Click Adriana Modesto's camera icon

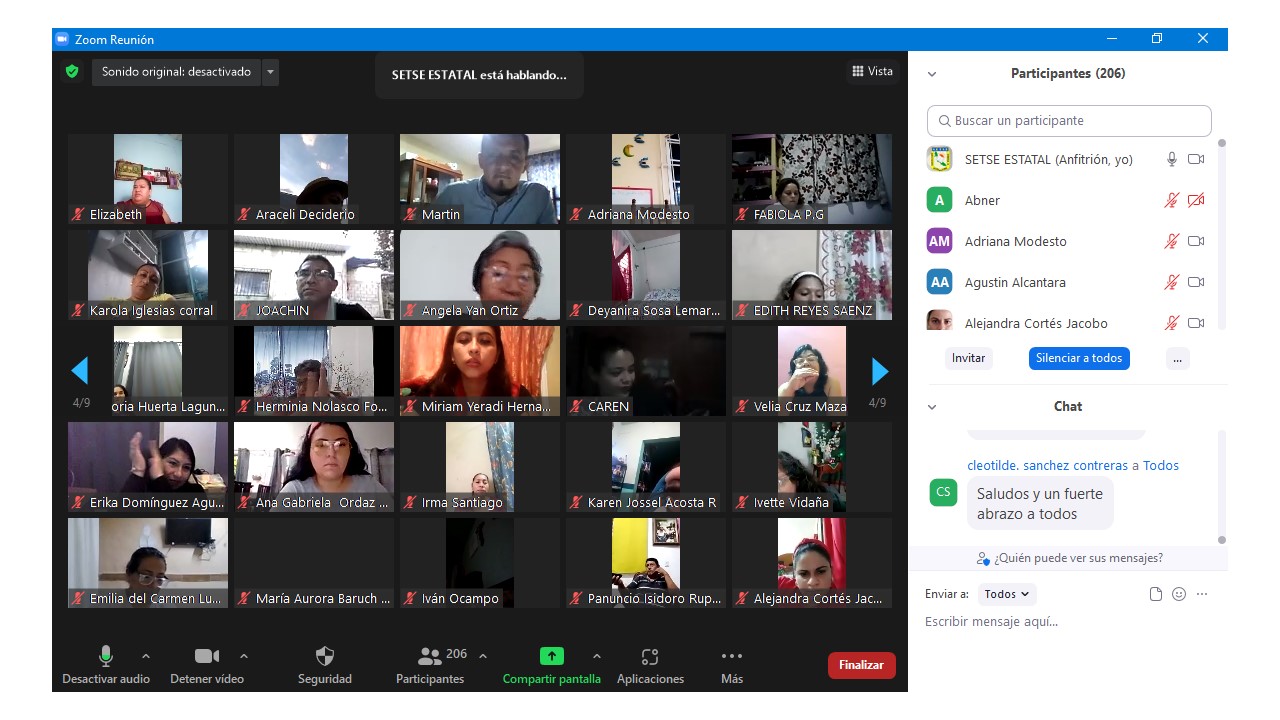(x=1196, y=241)
